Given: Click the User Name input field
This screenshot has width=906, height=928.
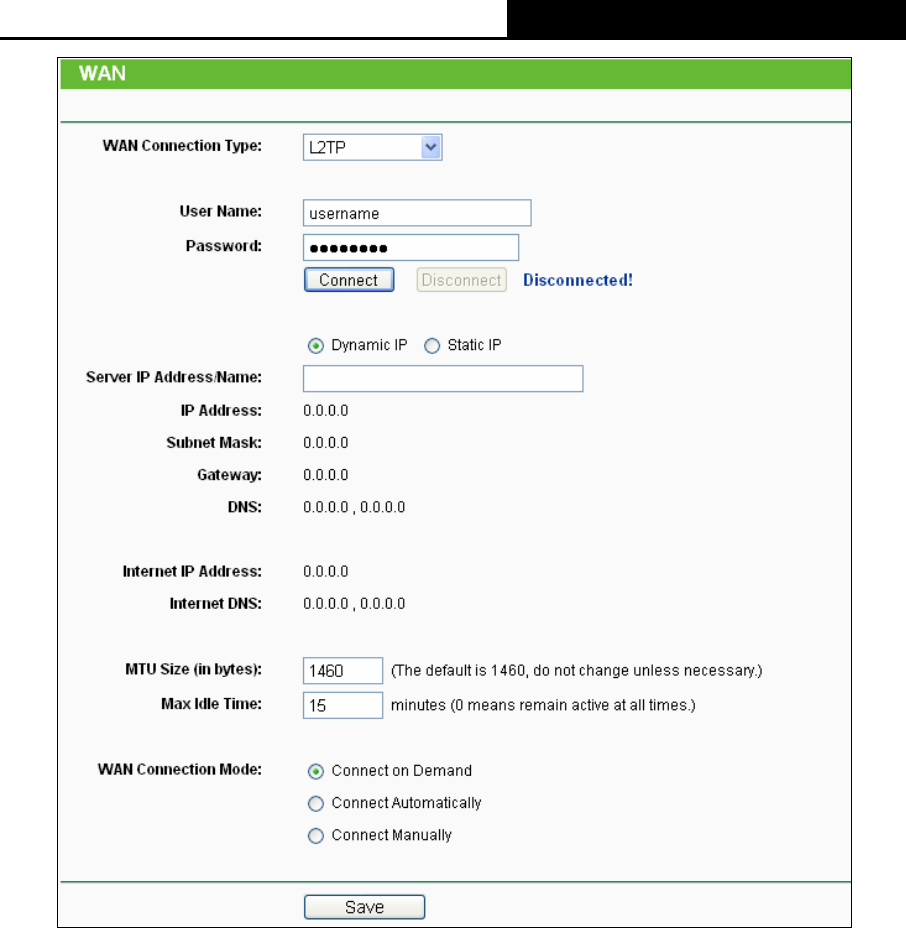Looking at the screenshot, I should click(417, 213).
